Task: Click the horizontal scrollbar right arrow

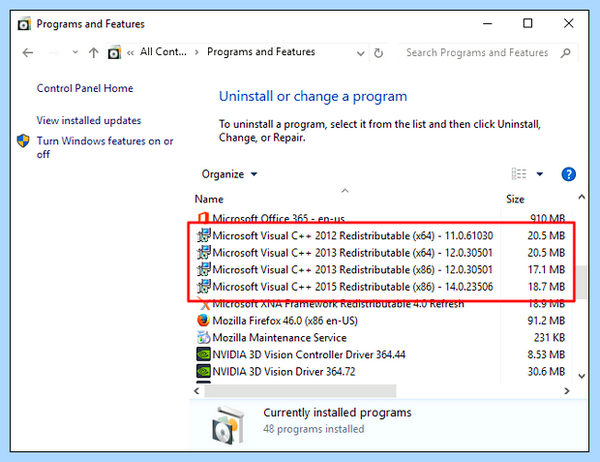Action: tap(567, 391)
